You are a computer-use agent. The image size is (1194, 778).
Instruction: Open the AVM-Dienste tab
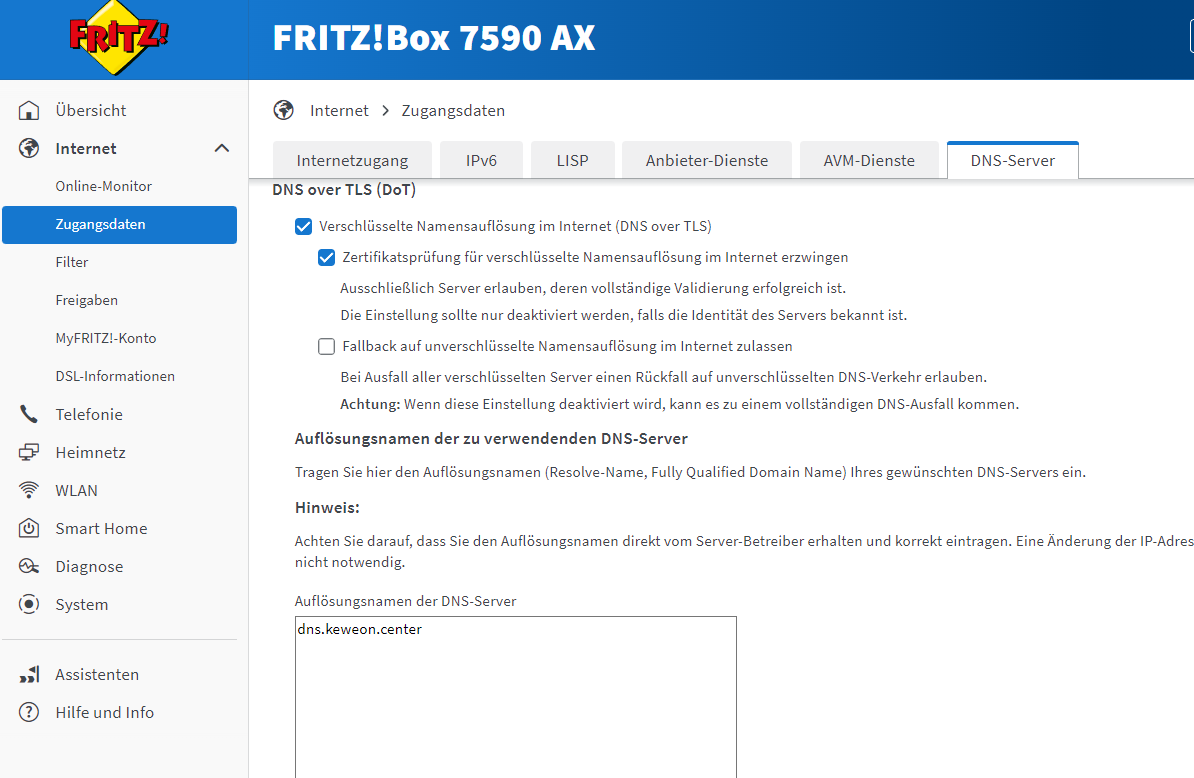868,160
